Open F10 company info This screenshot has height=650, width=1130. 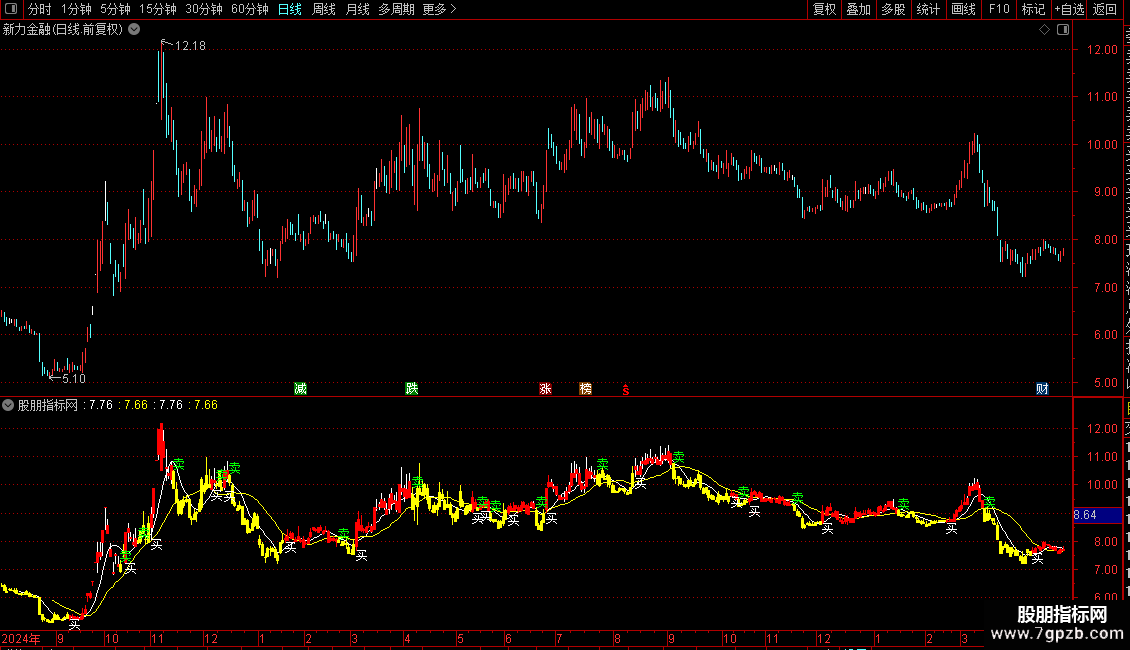pyautogui.click(x=999, y=9)
